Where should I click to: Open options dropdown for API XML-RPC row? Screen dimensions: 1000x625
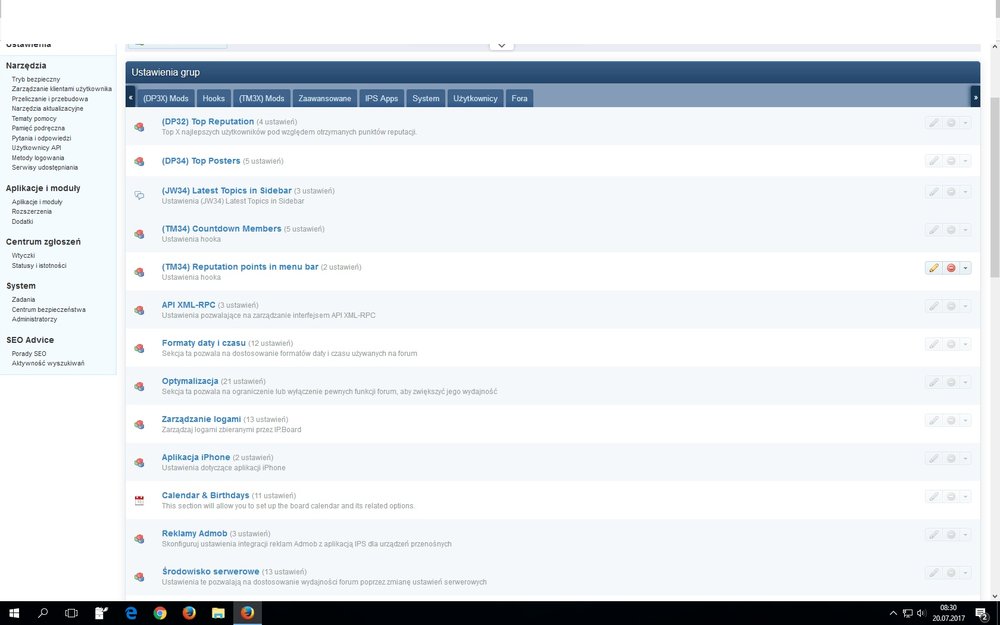[965, 306]
